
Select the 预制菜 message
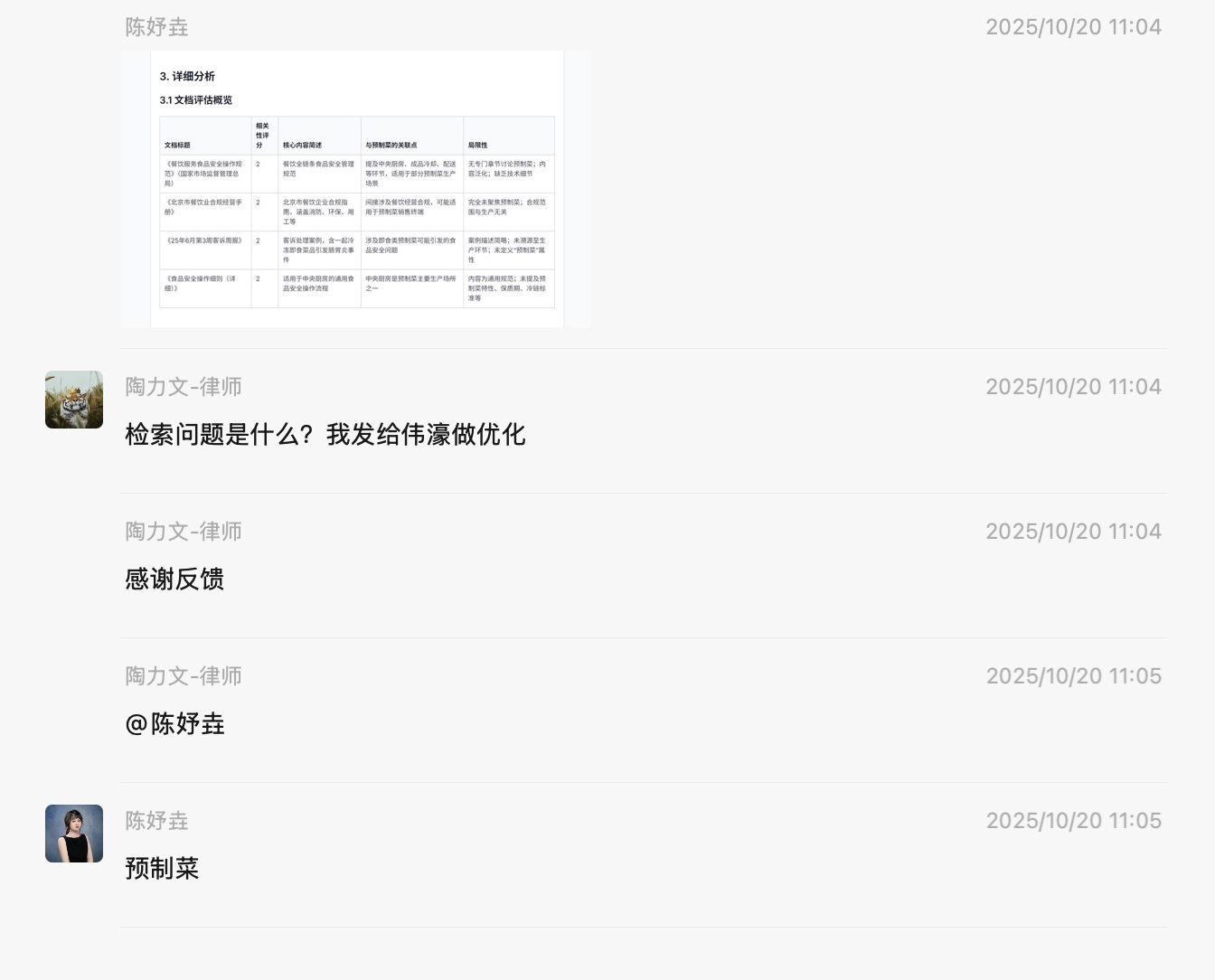pyautogui.click(x=162, y=869)
